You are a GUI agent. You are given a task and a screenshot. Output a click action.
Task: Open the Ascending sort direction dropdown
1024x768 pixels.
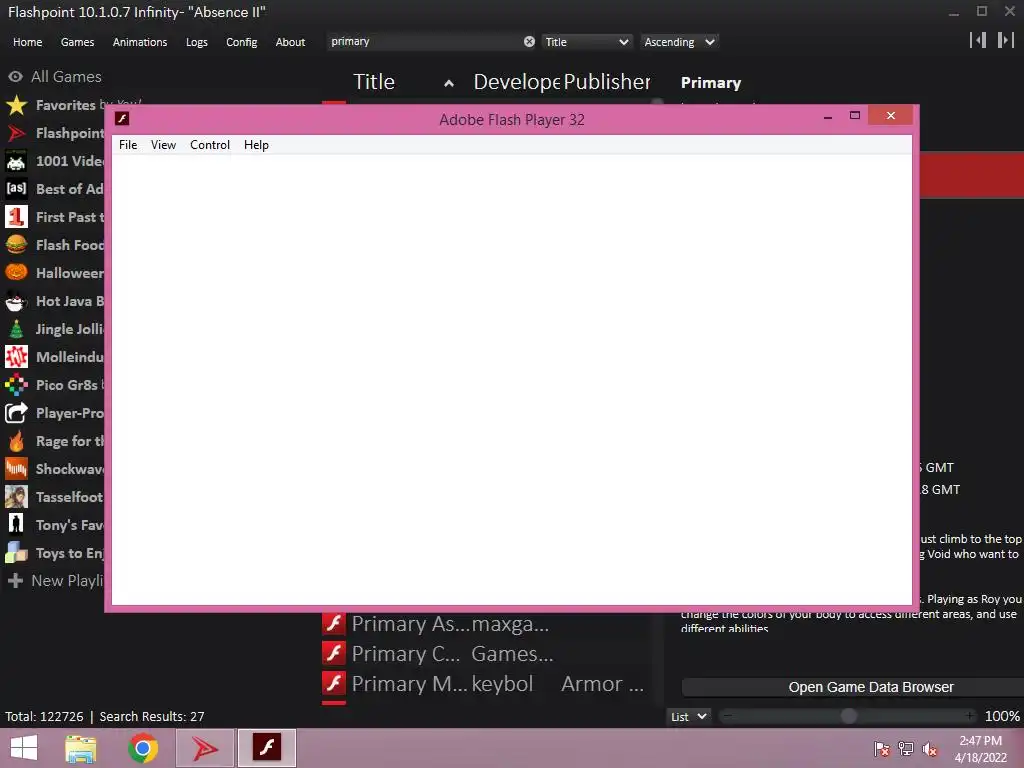point(679,42)
